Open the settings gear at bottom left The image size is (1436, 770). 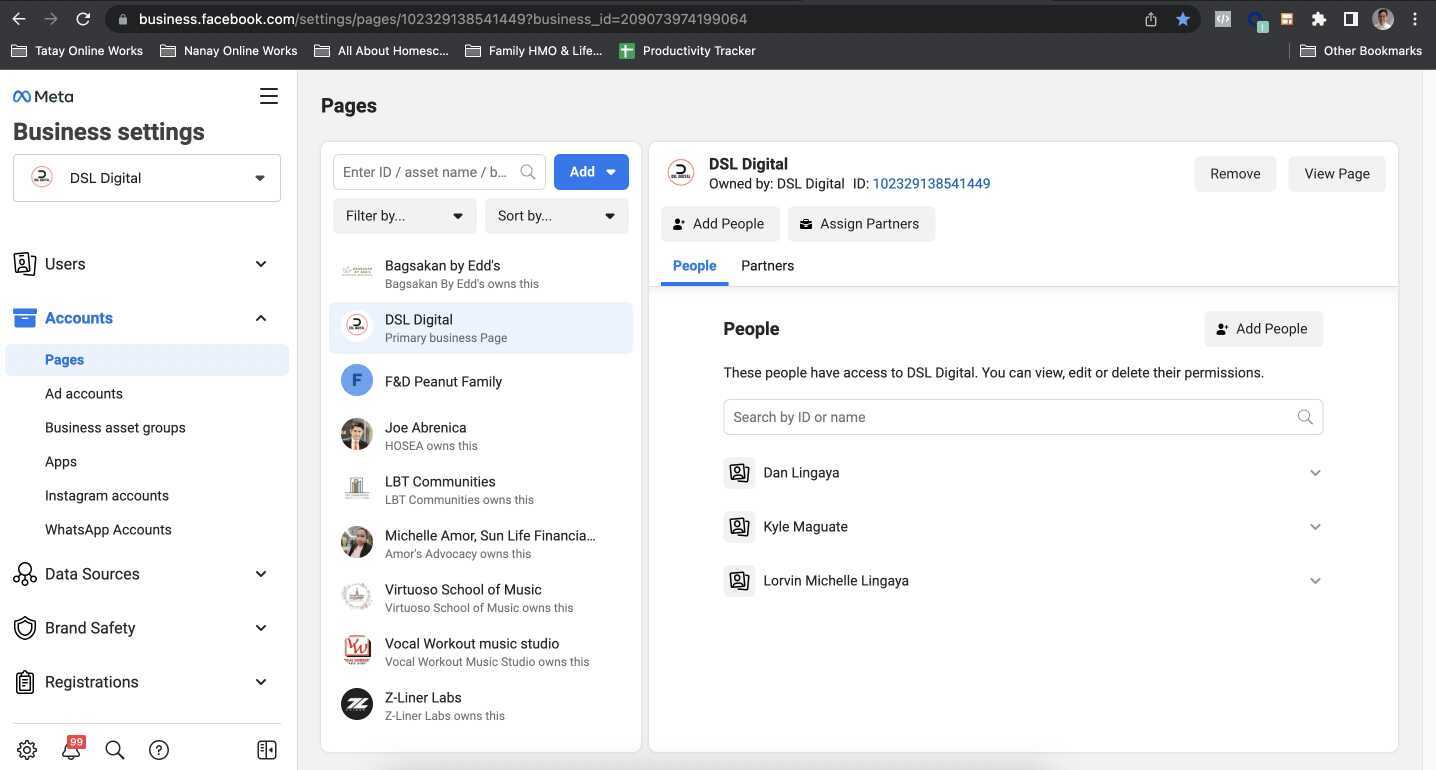(26, 749)
